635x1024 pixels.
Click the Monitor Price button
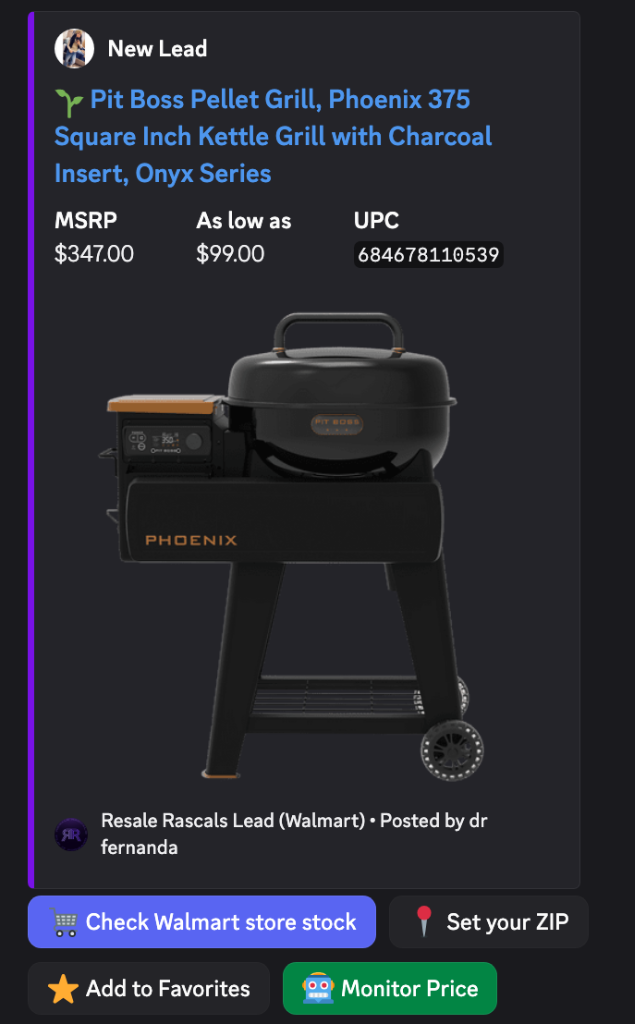pos(390,989)
